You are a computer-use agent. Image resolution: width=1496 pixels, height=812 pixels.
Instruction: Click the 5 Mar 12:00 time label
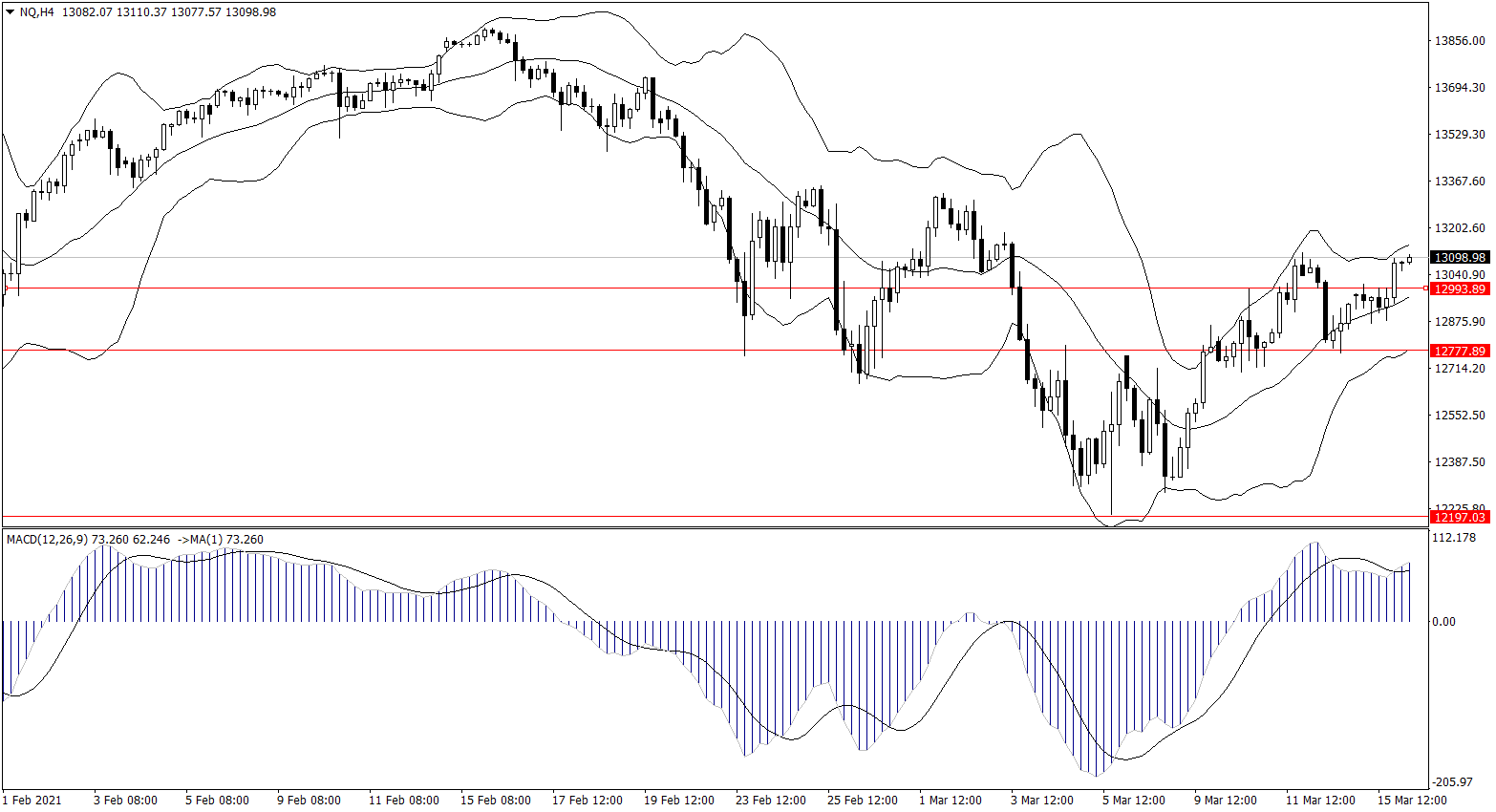[1134, 801]
